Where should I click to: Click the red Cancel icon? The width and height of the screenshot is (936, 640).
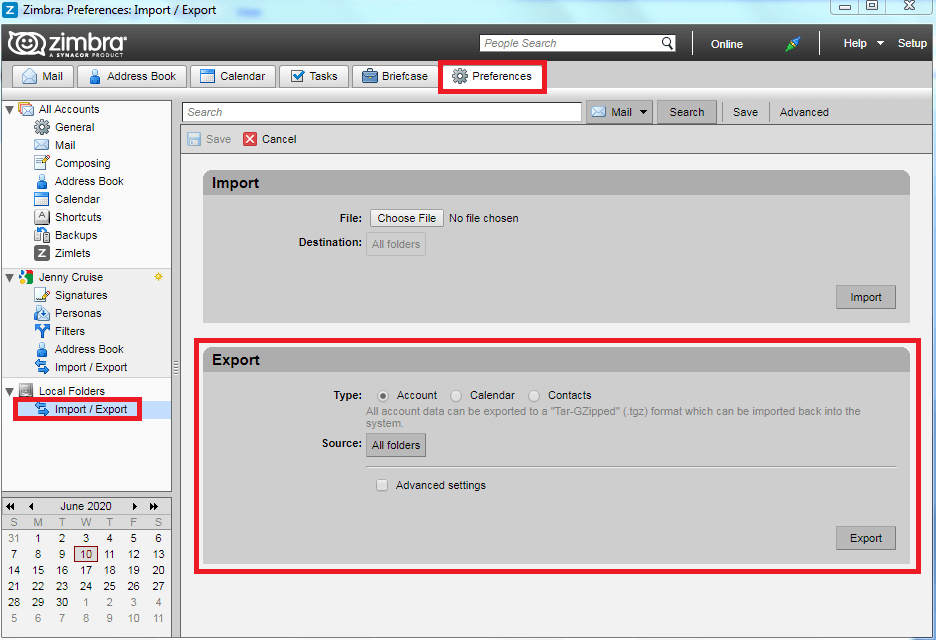pos(250,139)
